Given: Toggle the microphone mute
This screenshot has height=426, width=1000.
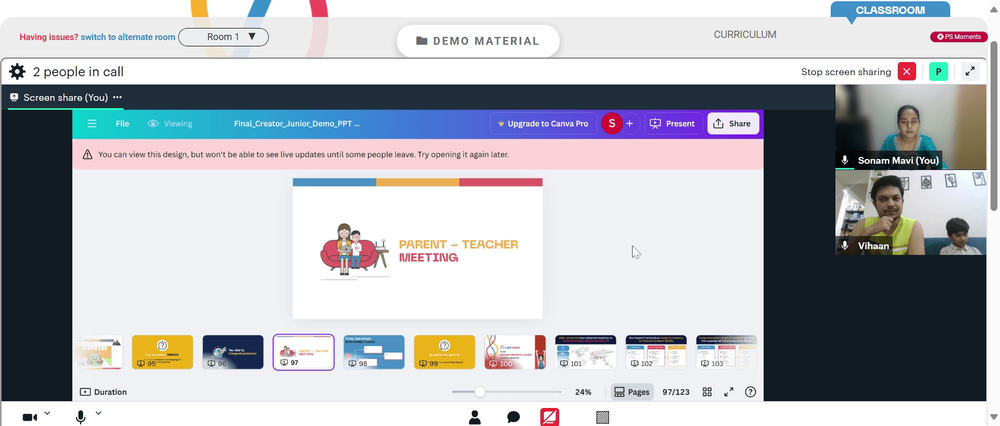Looking at the screenshot, I should (80, 417).
